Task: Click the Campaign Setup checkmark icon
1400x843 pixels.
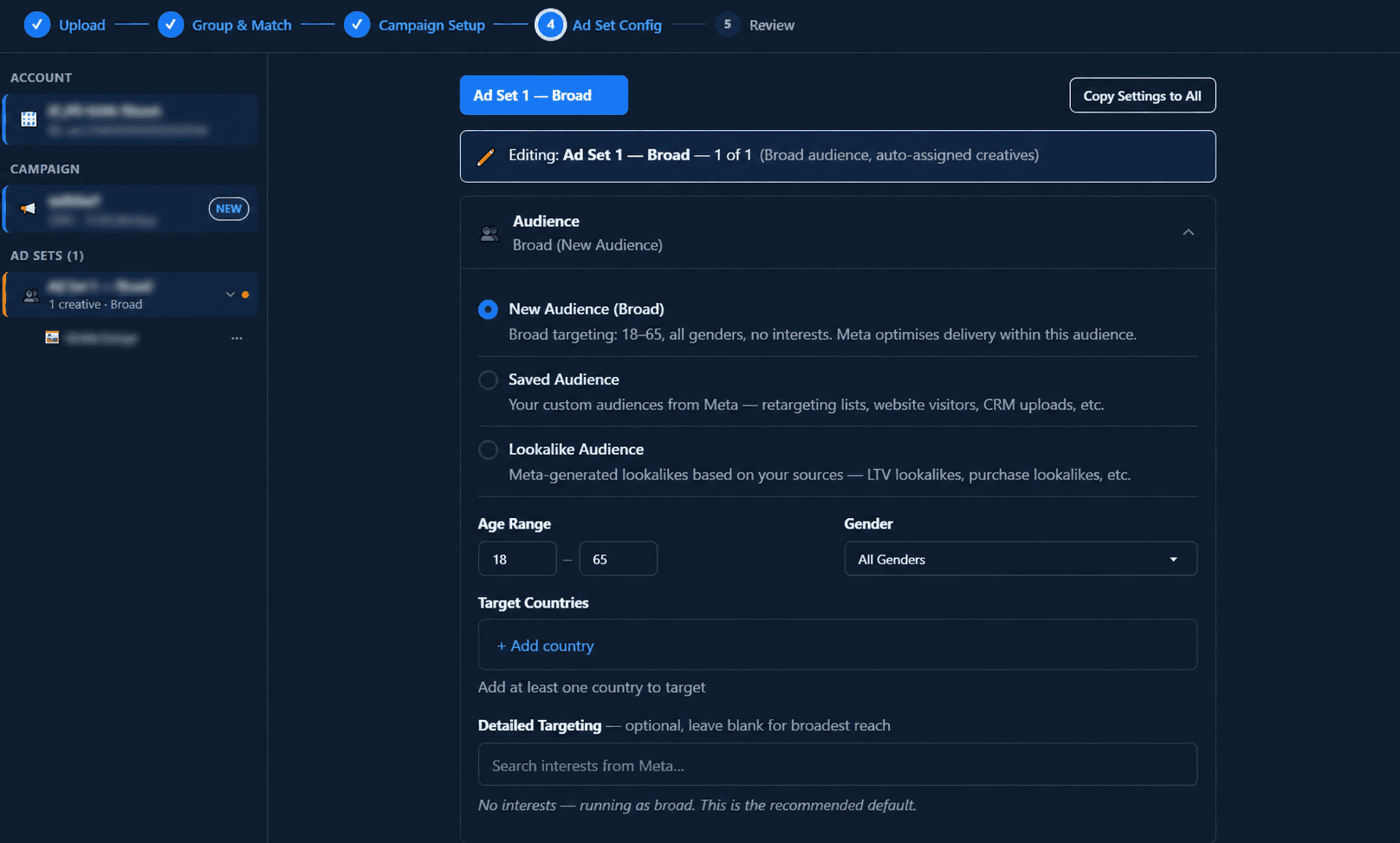Action: [357, 25]
